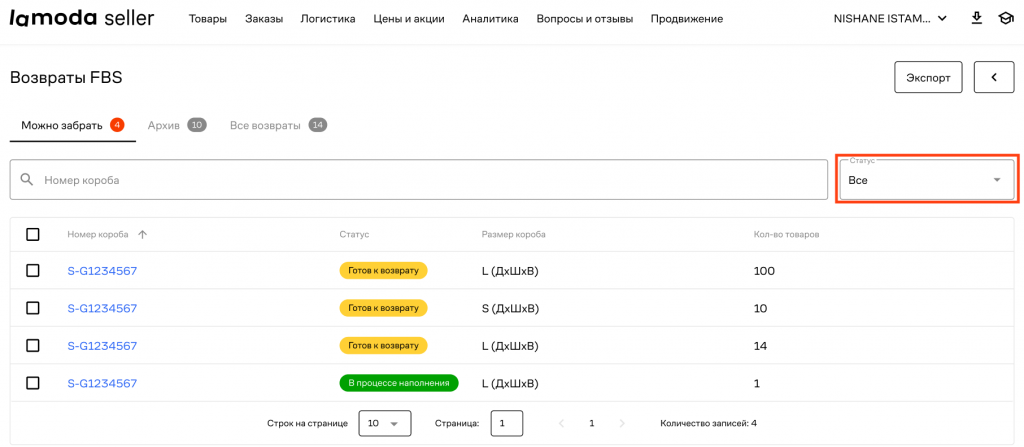Open the graduation cap training icon
The image size is (1024, 447).
point(1005,19)
